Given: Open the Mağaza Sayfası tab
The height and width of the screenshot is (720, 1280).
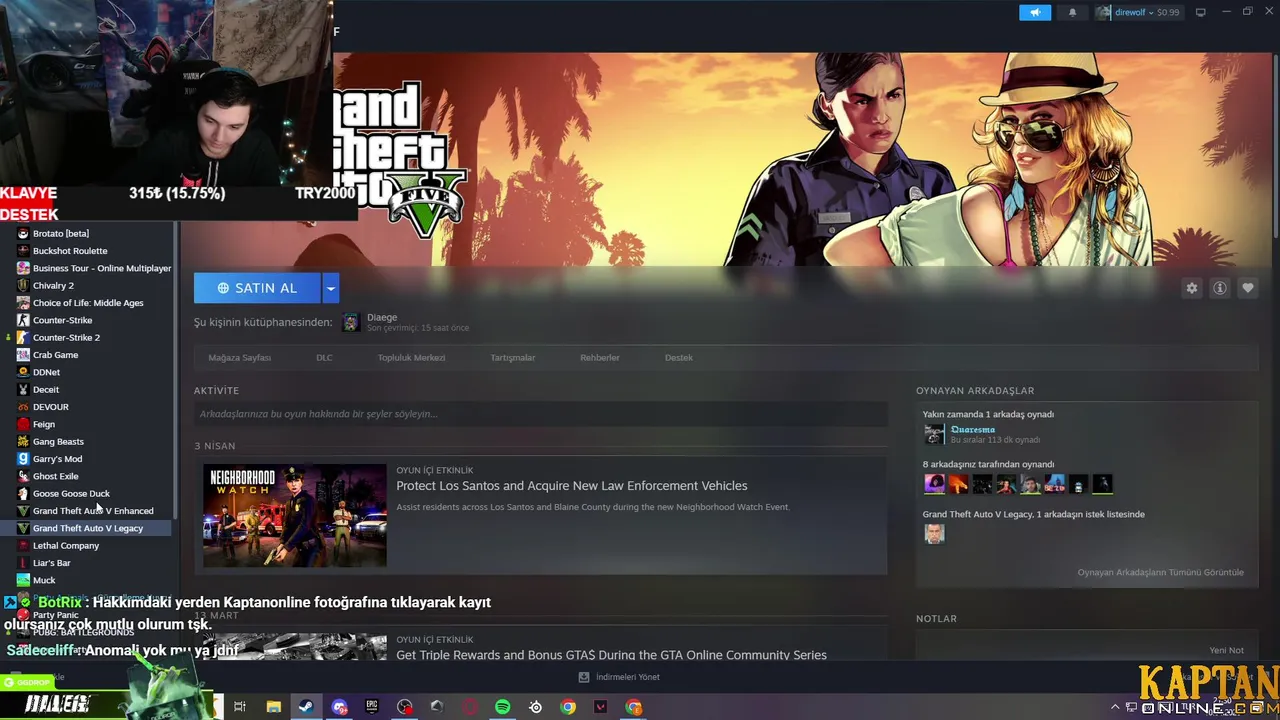Looking at the screenshot, I should 239,357.
